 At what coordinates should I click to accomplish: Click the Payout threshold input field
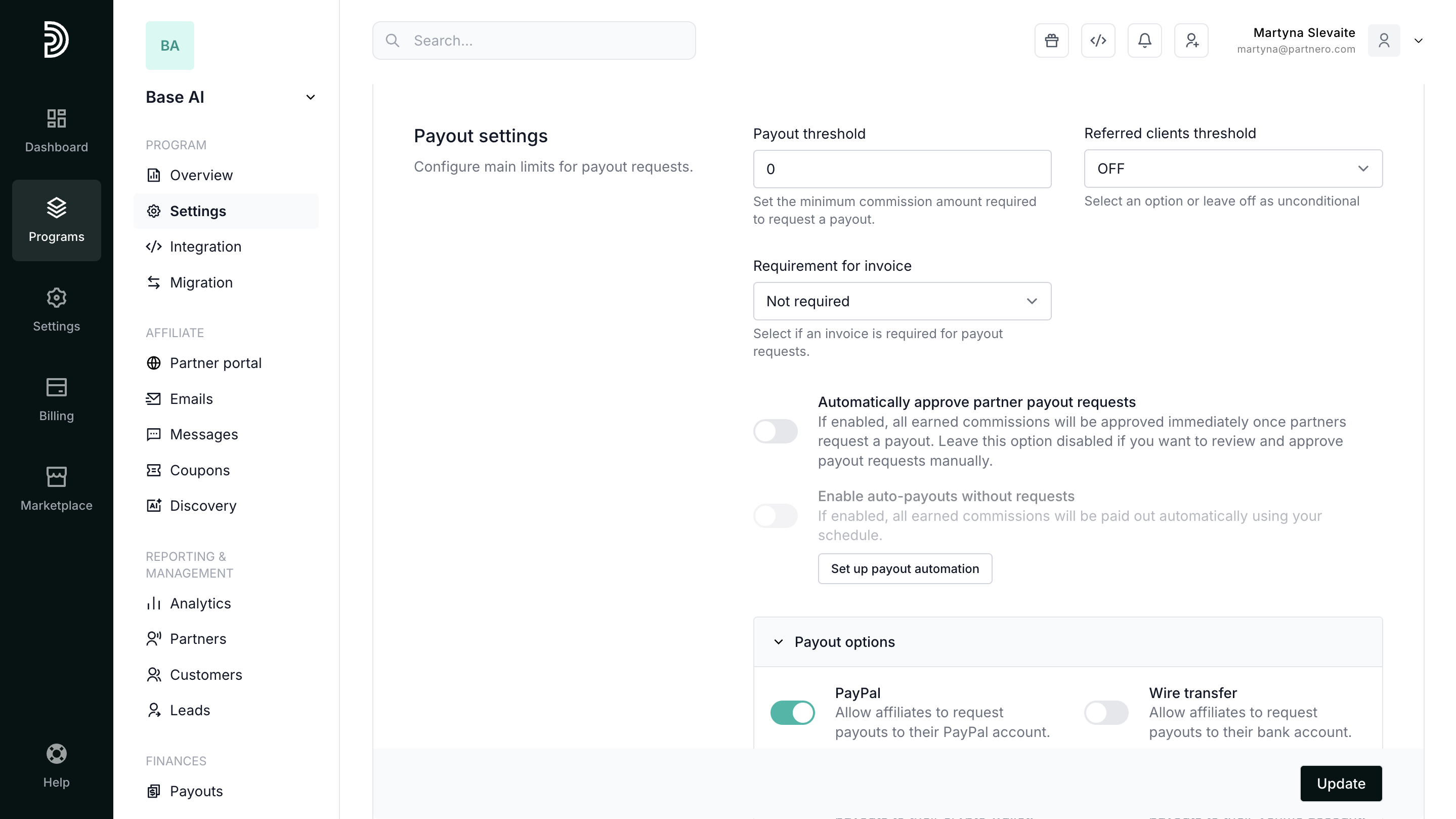pyautogui.click(x=902, y=169)
